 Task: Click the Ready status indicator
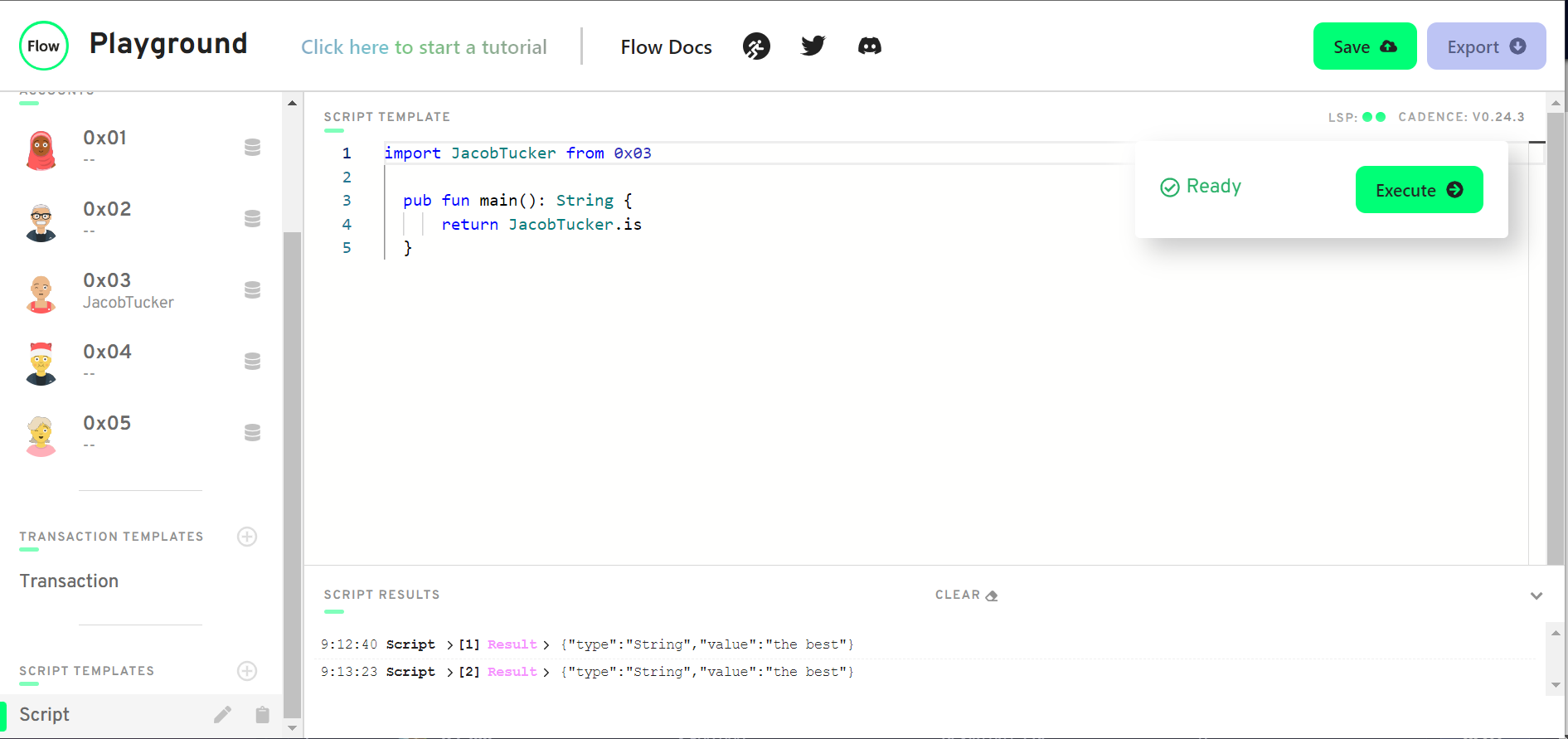pyautogui.click(x=1201, y=187)
